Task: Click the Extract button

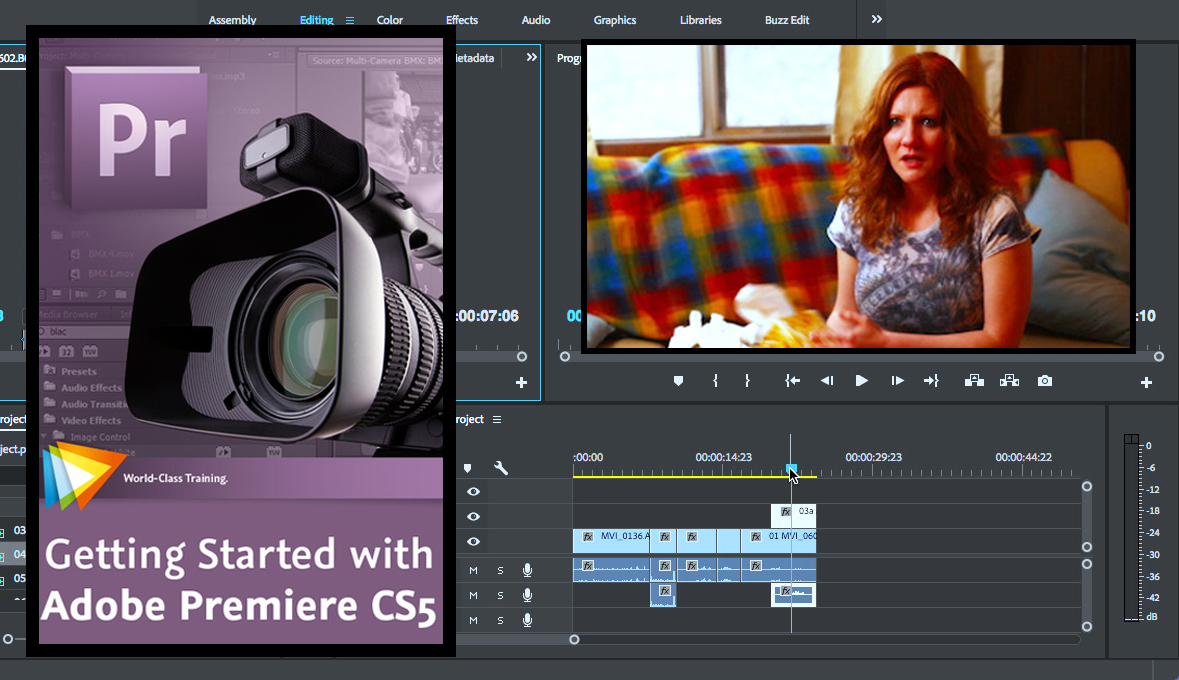Action: pos(1009,381)
